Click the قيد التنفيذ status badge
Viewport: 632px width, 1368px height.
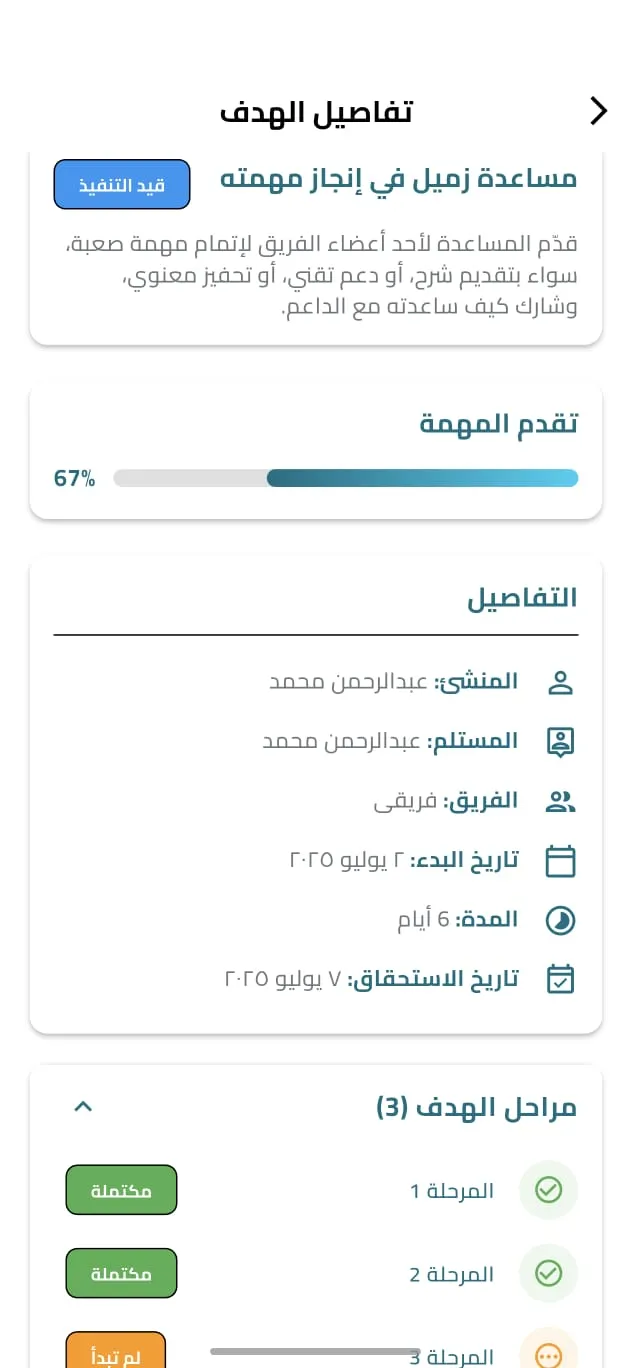[121, 184]
